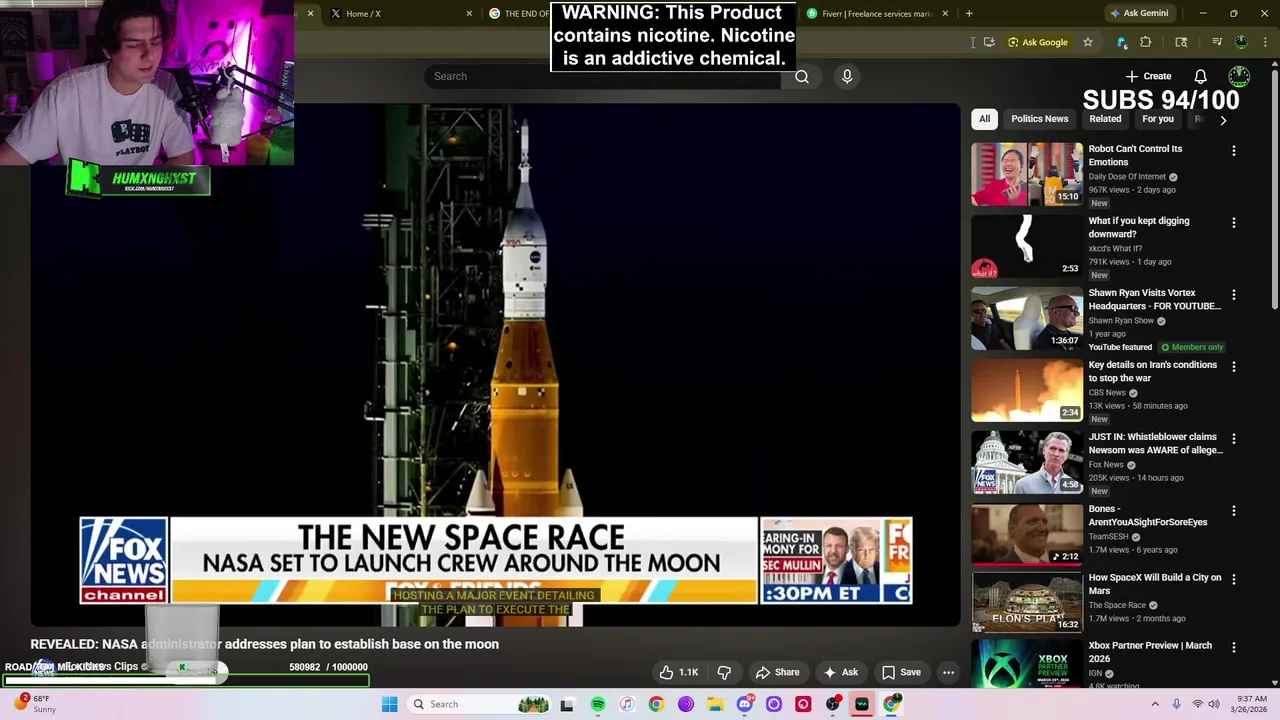Open options for Key details on Iran's video
The width and height of the screenshot is (1280, 720).
1234,367
